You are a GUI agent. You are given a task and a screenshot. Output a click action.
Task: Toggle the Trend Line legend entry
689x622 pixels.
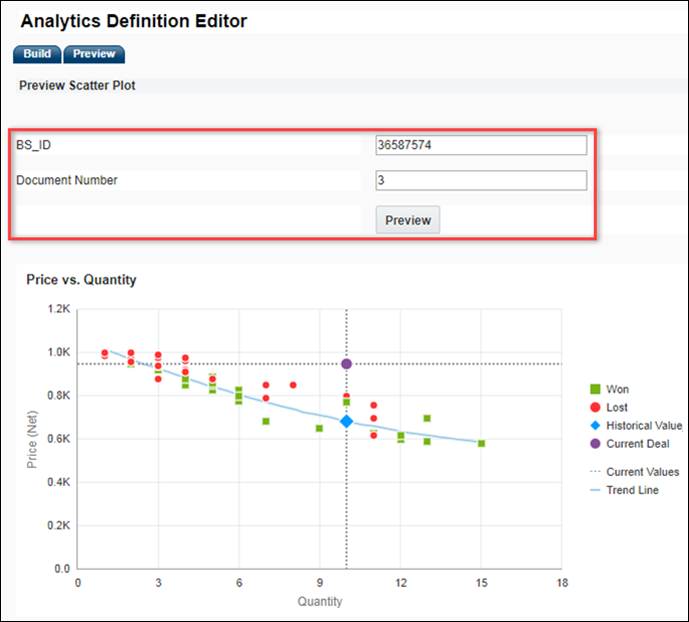coord(624,490)
